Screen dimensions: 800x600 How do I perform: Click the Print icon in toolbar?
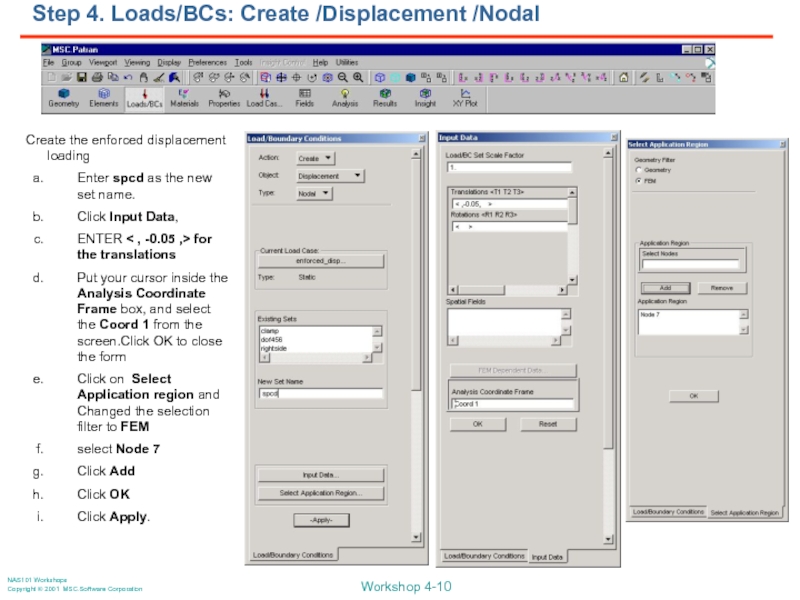click(97, 76)
